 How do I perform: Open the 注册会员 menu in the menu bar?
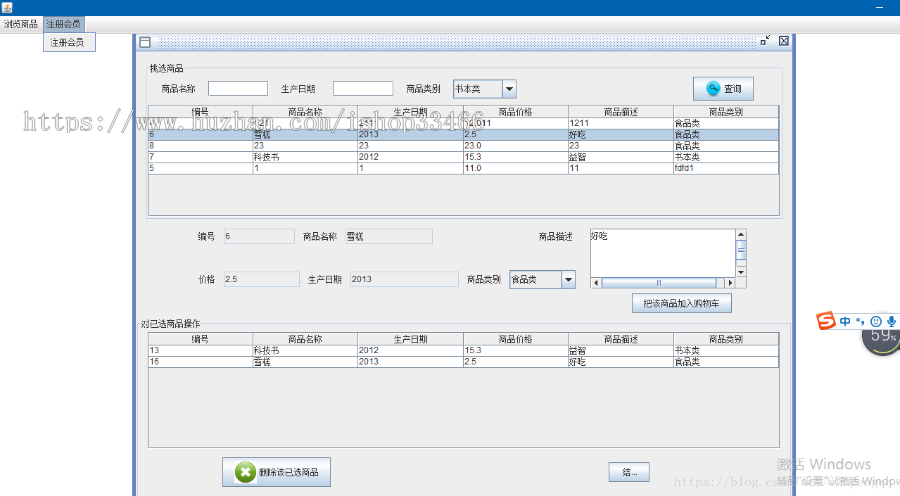(64, 24)
